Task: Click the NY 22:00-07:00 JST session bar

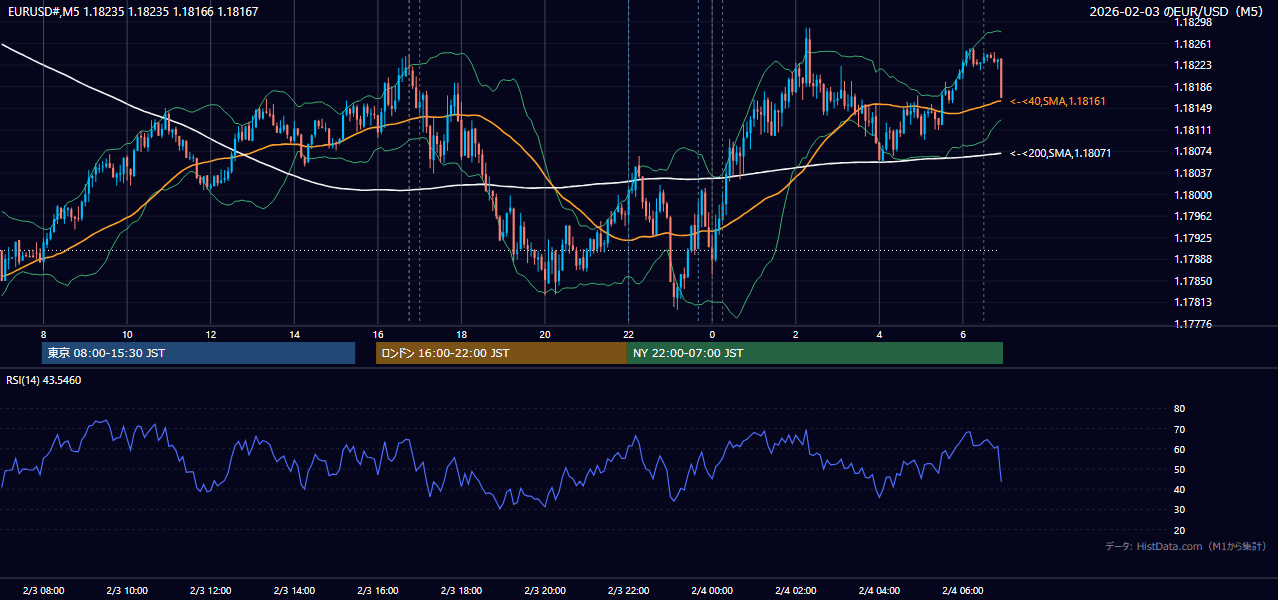Action: pos(815,353)
